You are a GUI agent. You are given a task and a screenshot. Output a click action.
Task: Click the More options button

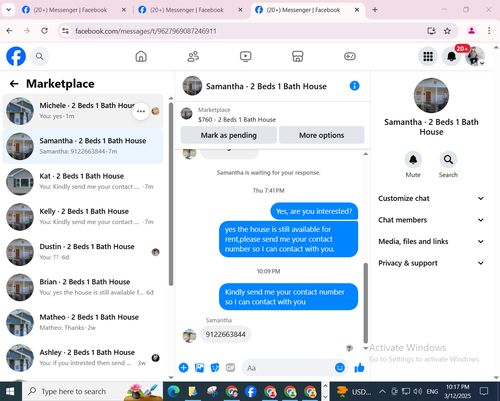pyautogui.click(x=321, y=135)
